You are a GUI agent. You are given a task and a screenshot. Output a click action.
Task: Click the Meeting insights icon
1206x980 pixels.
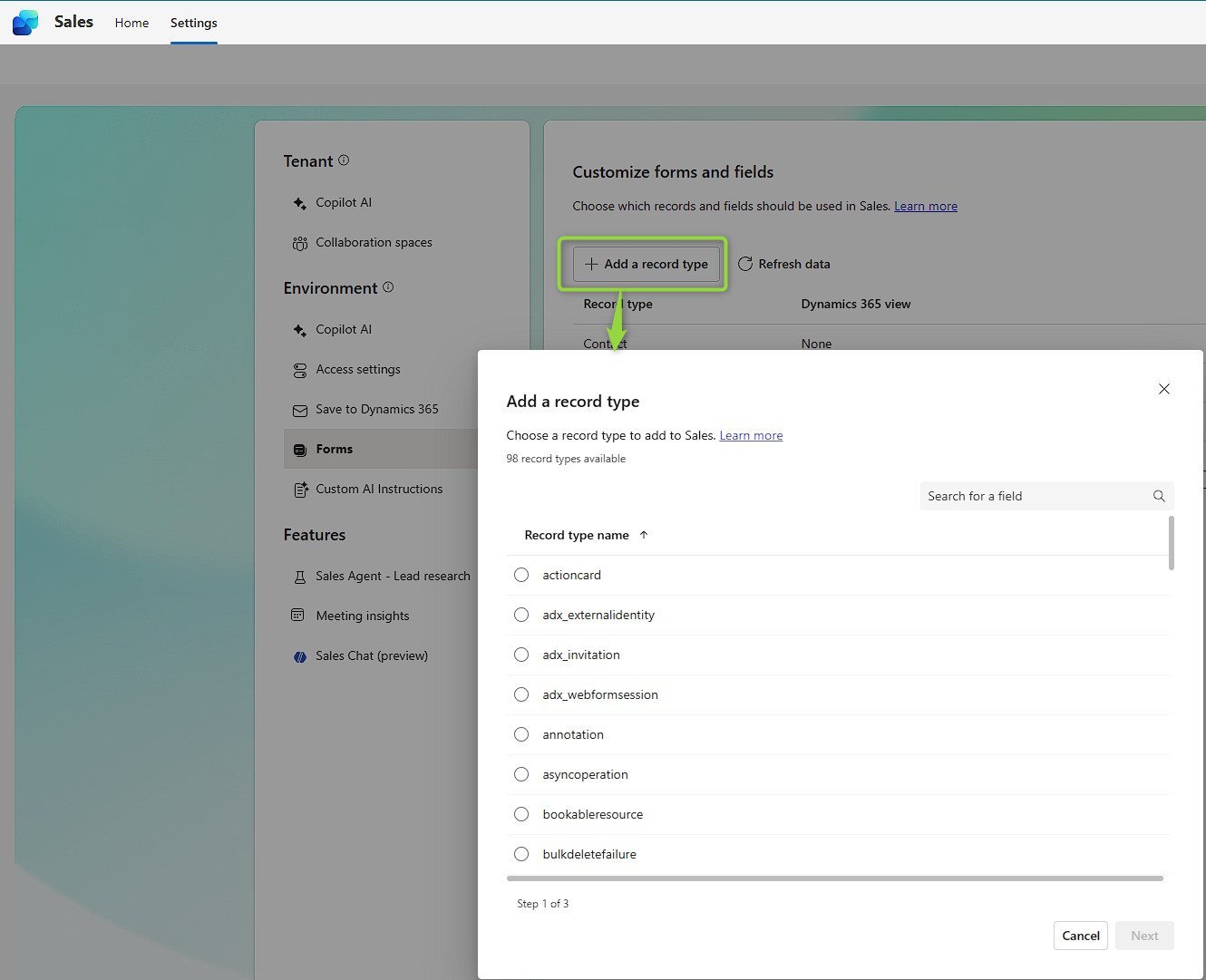(297, 616)
